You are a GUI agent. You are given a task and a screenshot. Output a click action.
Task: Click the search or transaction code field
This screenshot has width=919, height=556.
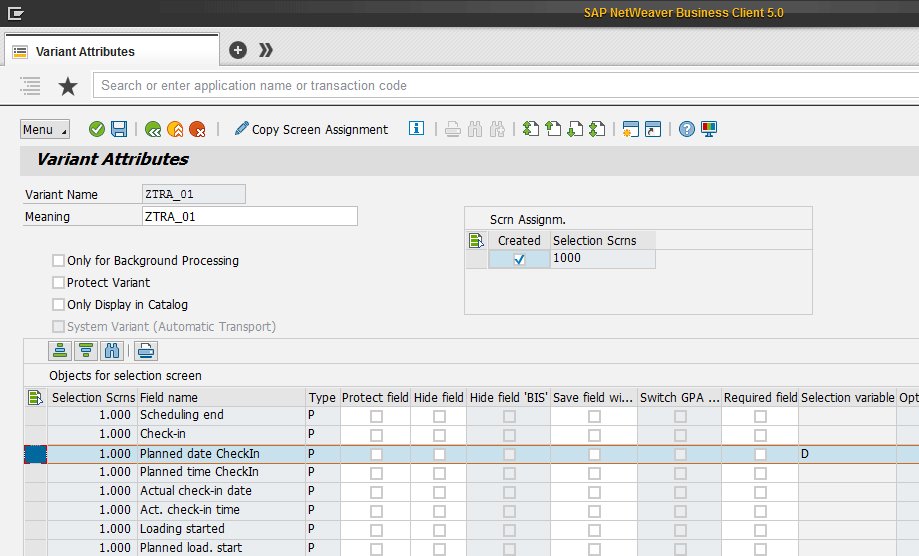pyautogui.click(x=506, y=86)
